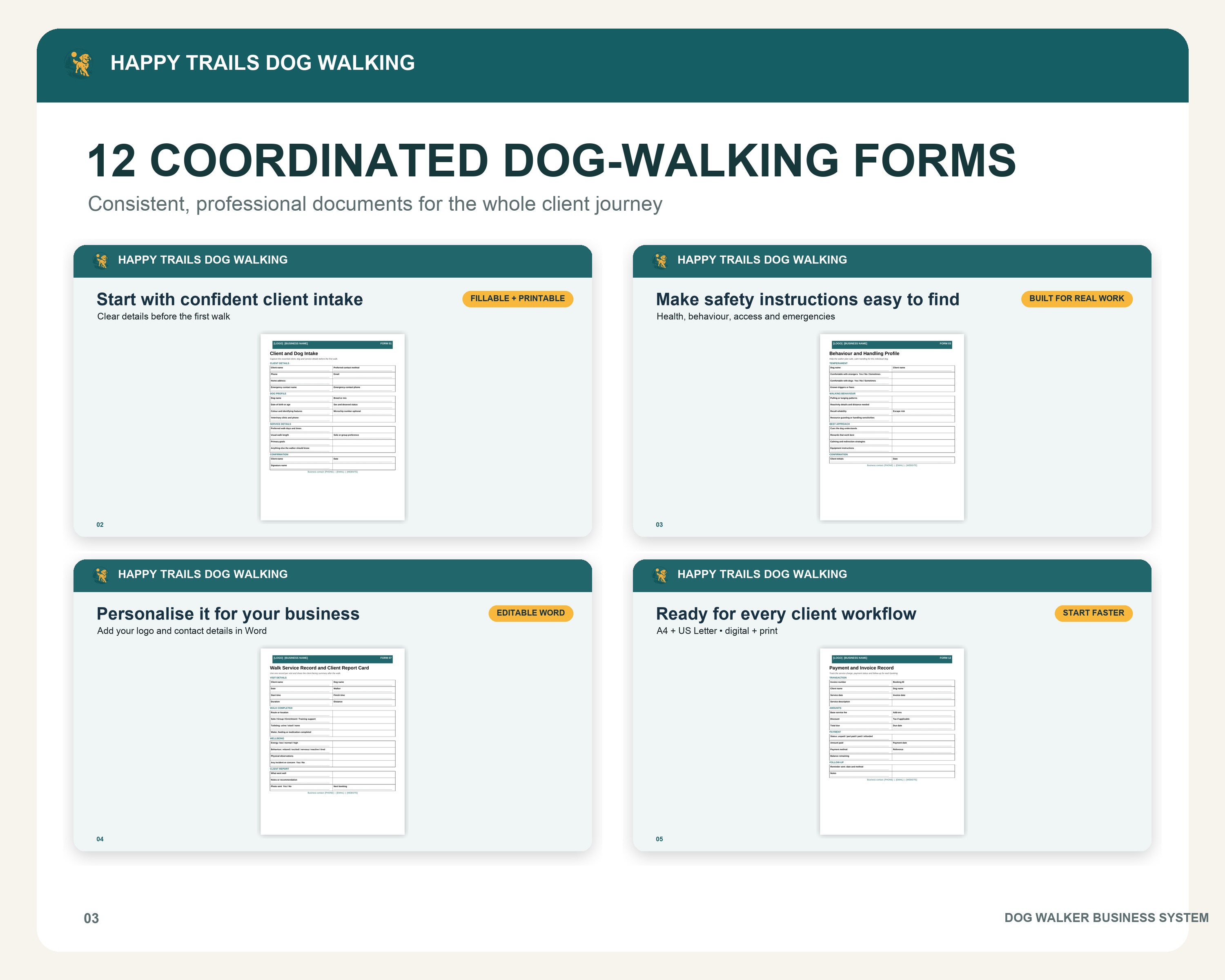The image size is (1225, 980).
Task: Click card number 04 on Personalise card
Action: pyautogui.click(x=100, y=839)
